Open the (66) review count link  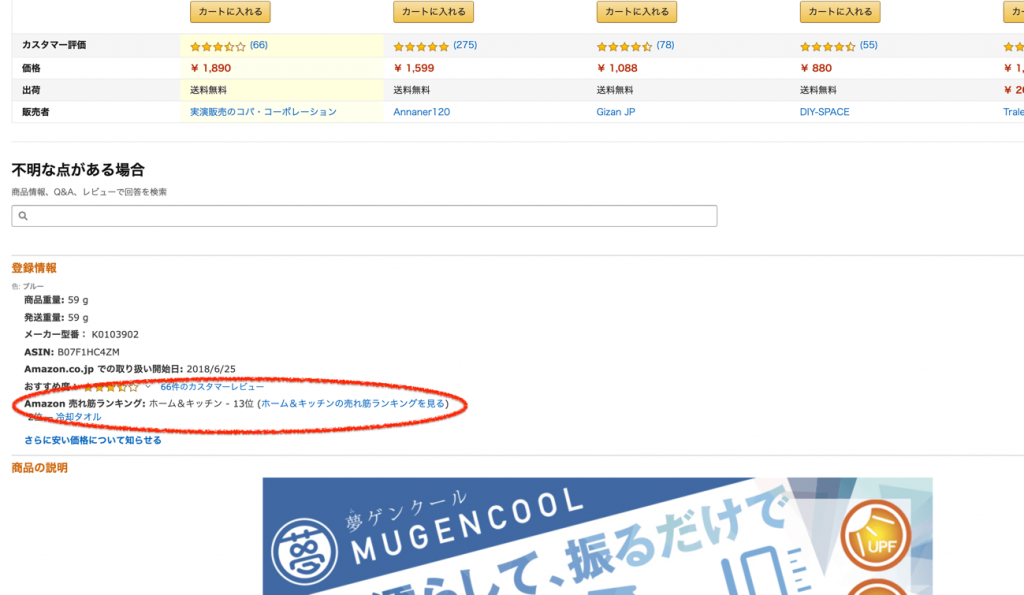(x=259, y=45)
